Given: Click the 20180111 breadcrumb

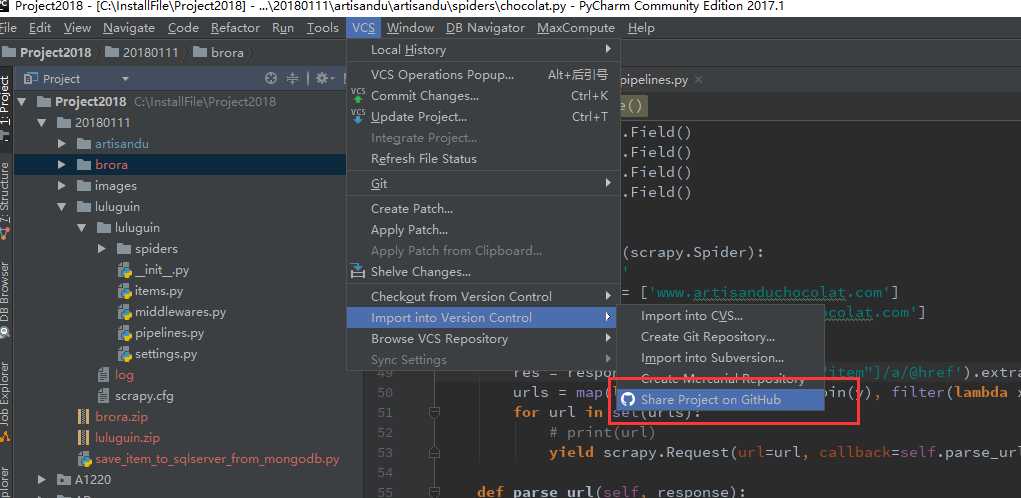Looking at the screenshot, I should click(142, 53).
